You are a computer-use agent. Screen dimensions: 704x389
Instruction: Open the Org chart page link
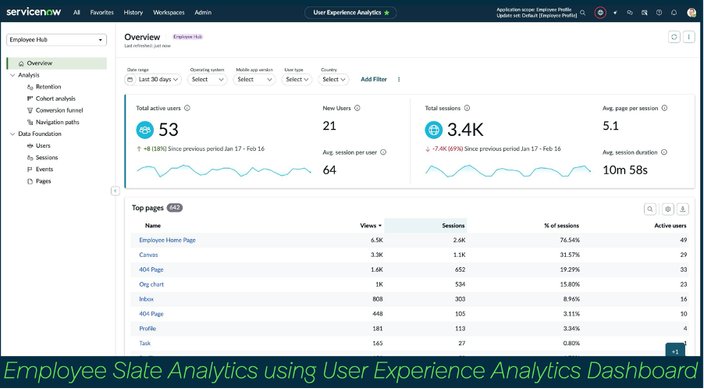click(x=151, y=284)
